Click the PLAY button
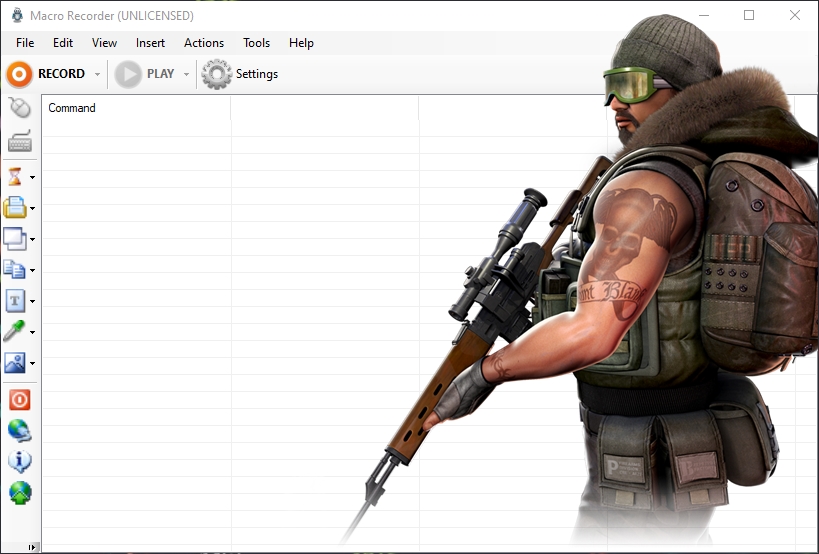The height and width of the screenshot is (554, 819). (145, 74)
